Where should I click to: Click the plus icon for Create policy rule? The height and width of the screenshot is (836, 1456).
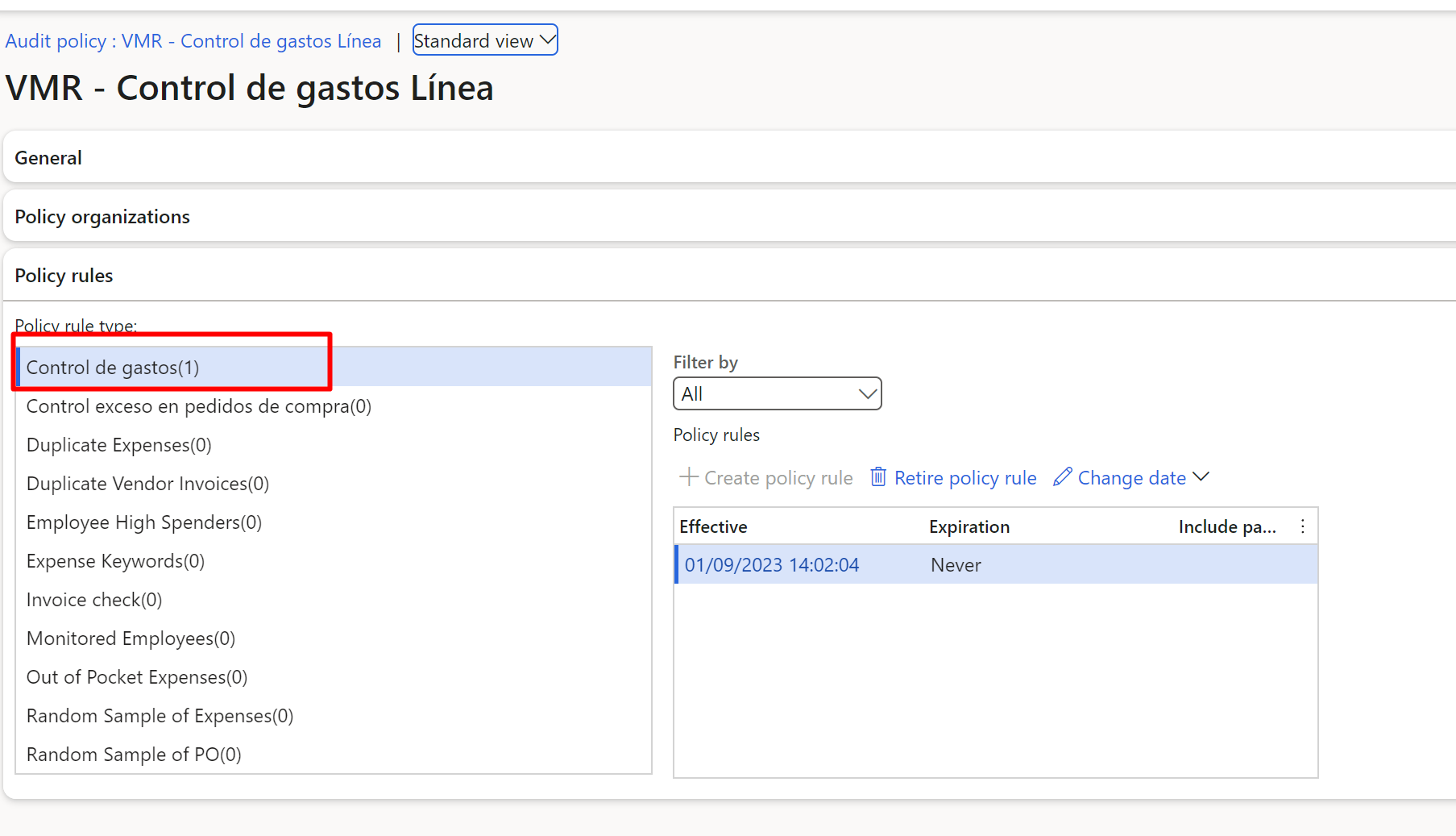[689, 477]
